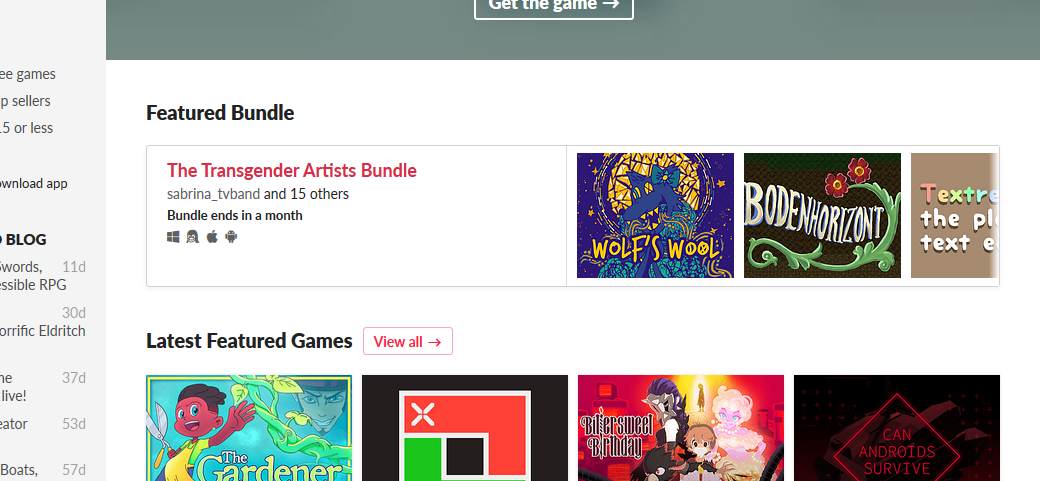Open the Bittersweet Birthday game thumbnail
This screenshot has height=481, width=1040.
(x=681, y=428)
